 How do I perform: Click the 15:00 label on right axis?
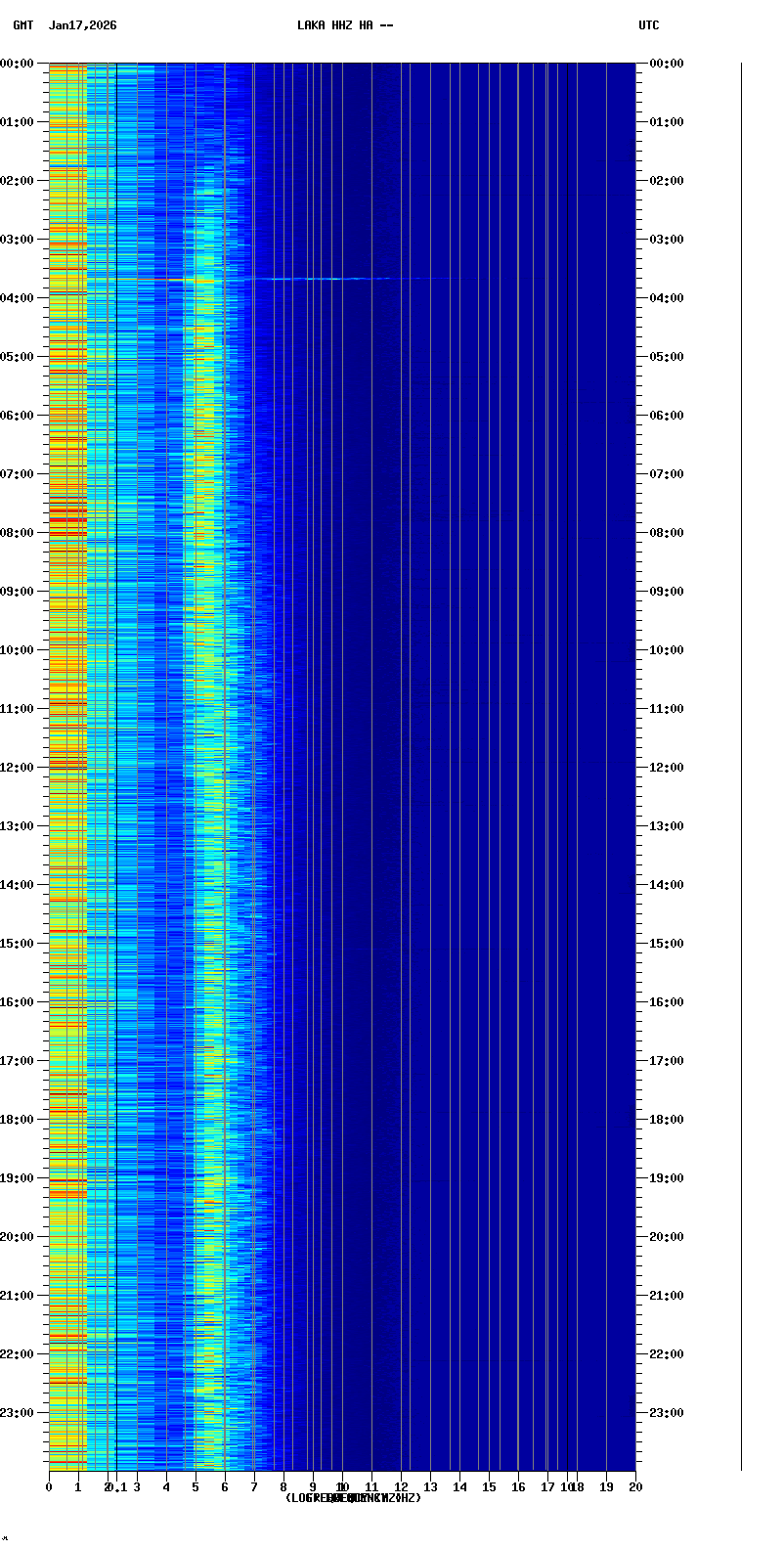(666, 944)
